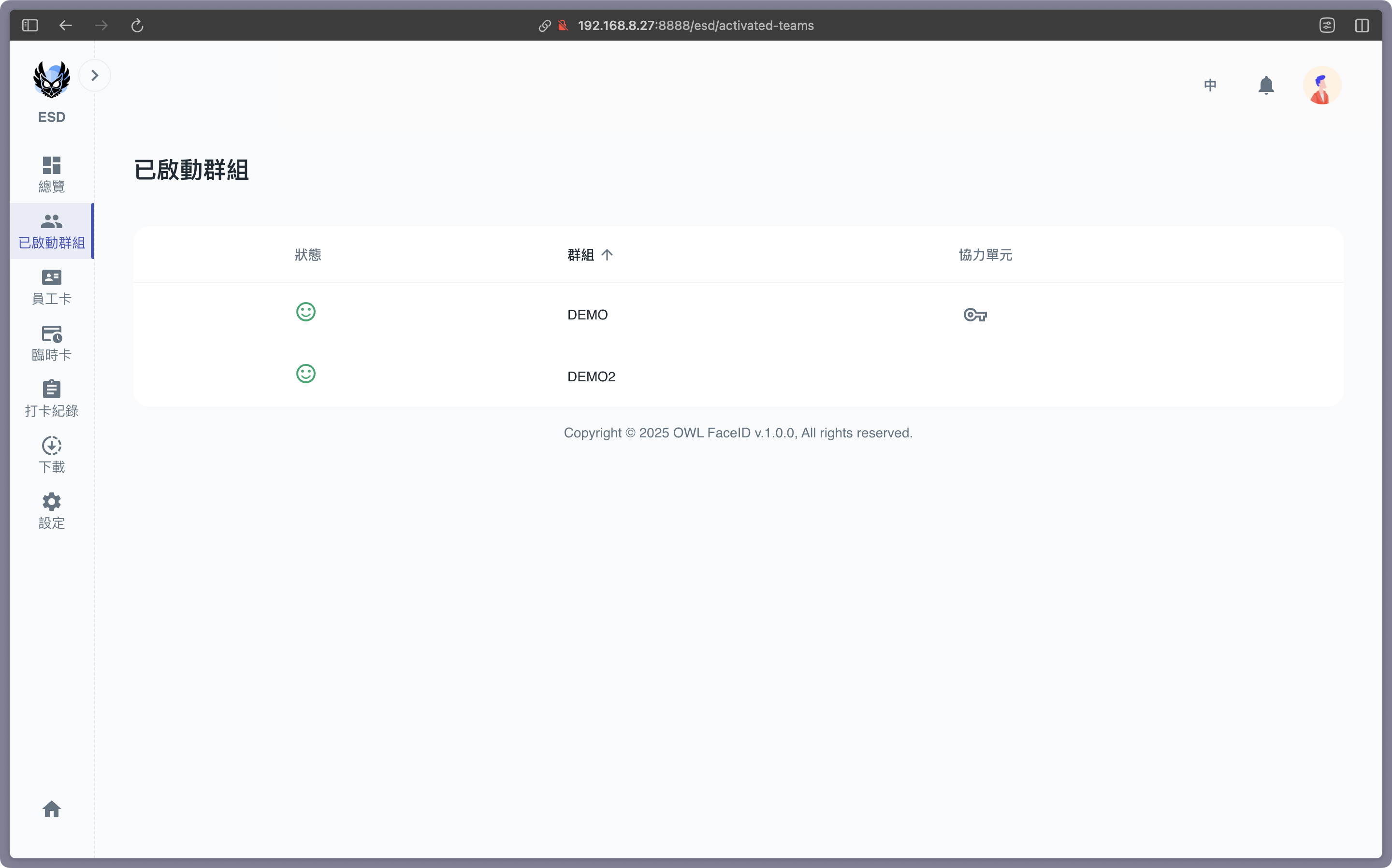This screenshot has height=868, width=1392.
Task: Click the 協力單元 column header
Action: [x=985, y=255]
